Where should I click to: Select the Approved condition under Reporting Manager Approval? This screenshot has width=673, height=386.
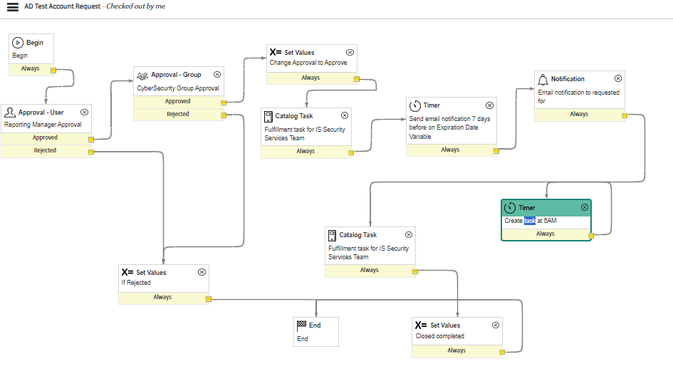click(x=46, y=138)
